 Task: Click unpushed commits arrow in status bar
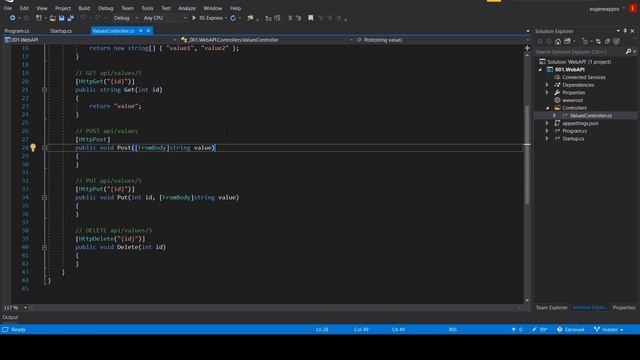[x=517, y=329]
